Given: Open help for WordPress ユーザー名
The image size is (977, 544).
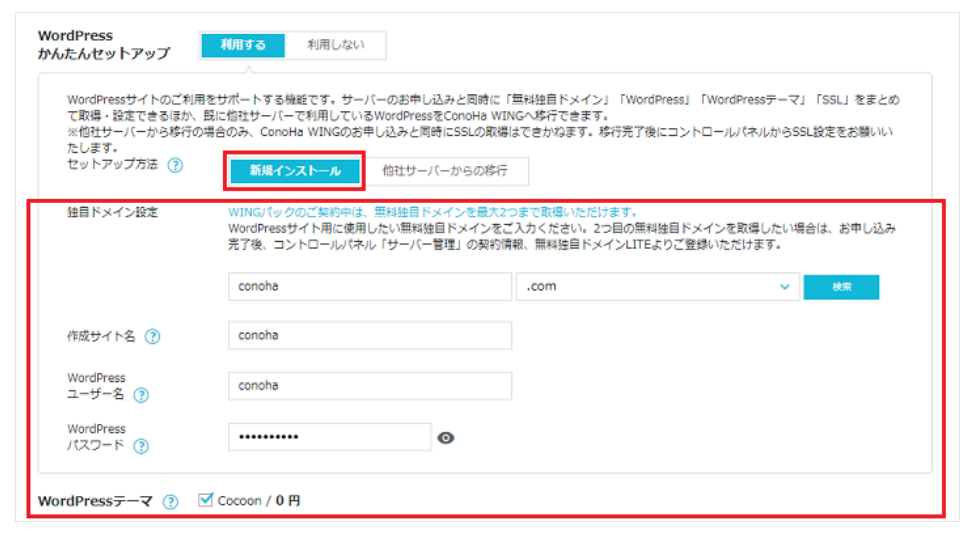Looking at the screenshot, I should tap(141, 395).
